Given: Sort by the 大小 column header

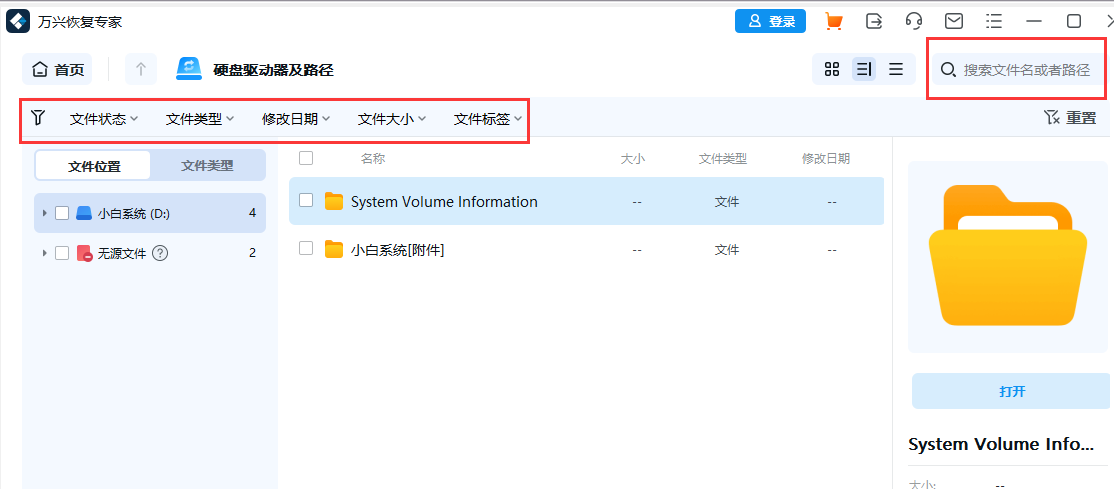Looking at the screenshot, I should tap(633, 158).
